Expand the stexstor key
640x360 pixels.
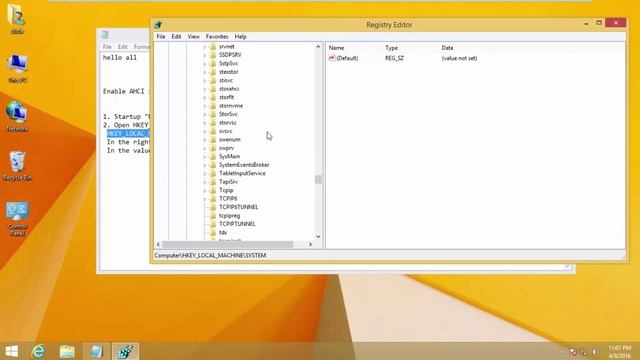pyautogui.click(x=205, y=72)
